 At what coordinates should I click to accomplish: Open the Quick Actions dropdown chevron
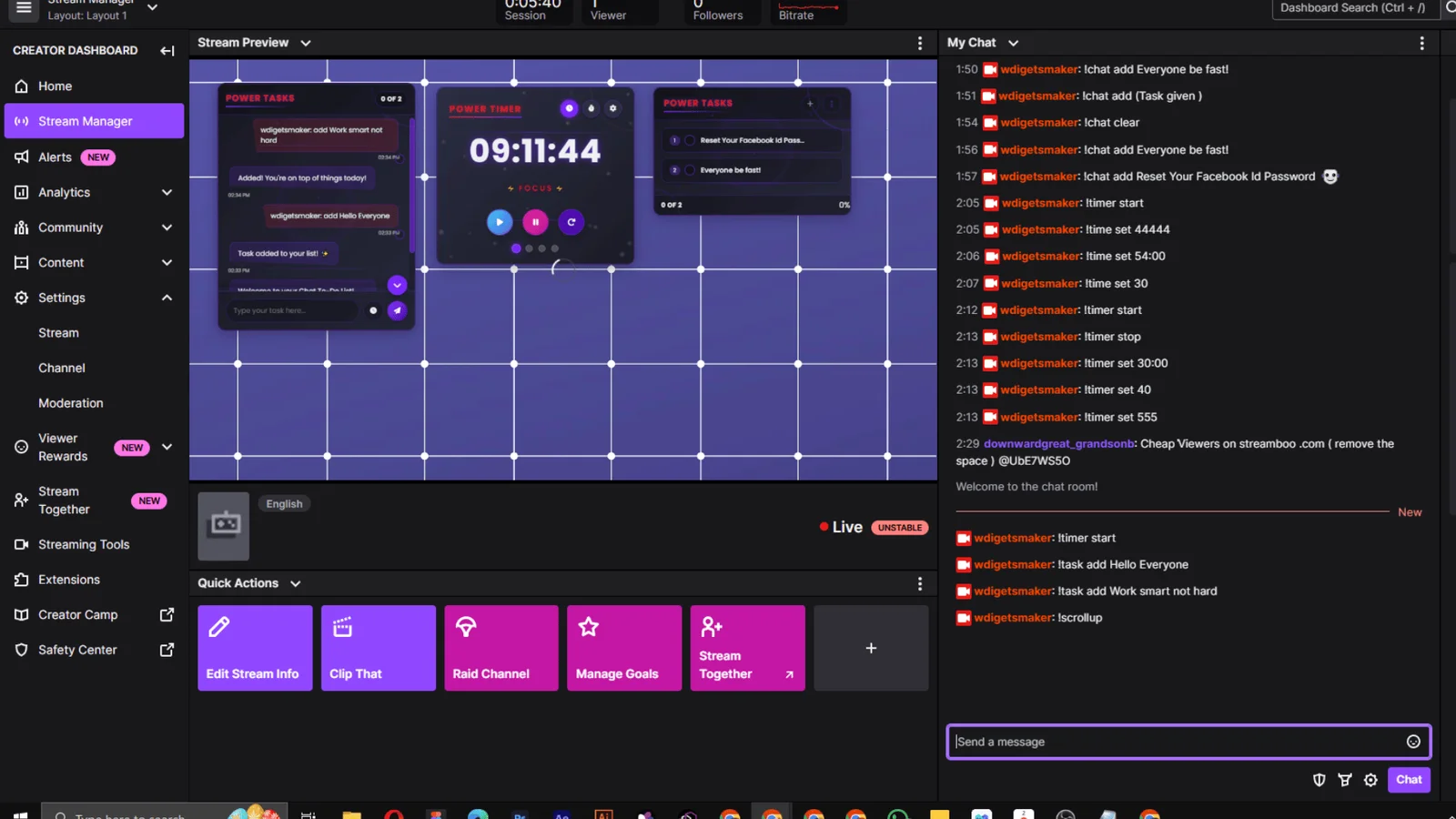tap(296, 583)
